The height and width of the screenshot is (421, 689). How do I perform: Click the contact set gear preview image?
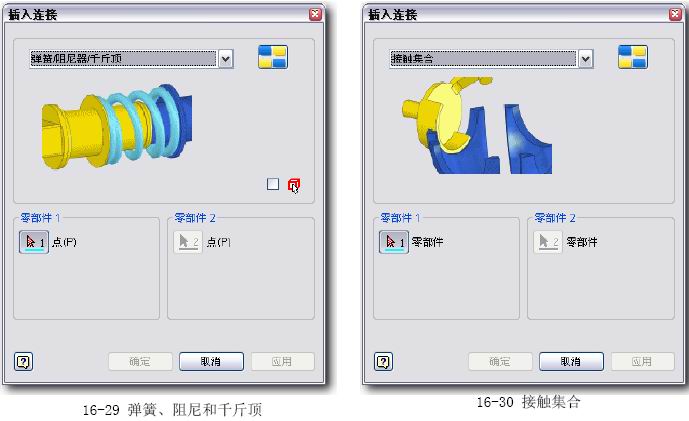pos(477,125)
